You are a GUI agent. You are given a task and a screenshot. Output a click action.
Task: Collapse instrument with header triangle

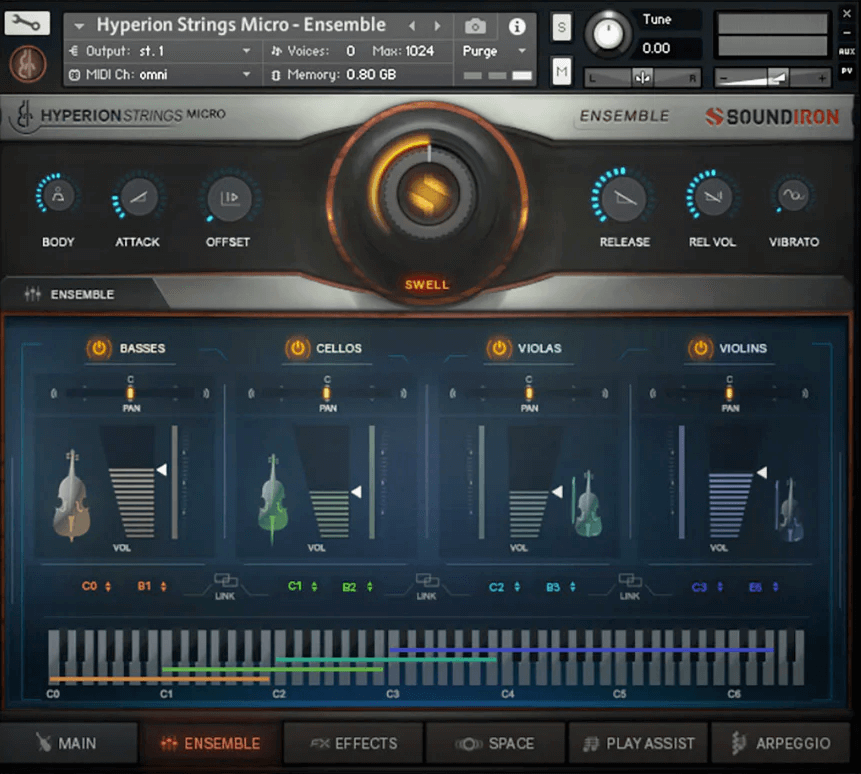click(x=79, y=26)
